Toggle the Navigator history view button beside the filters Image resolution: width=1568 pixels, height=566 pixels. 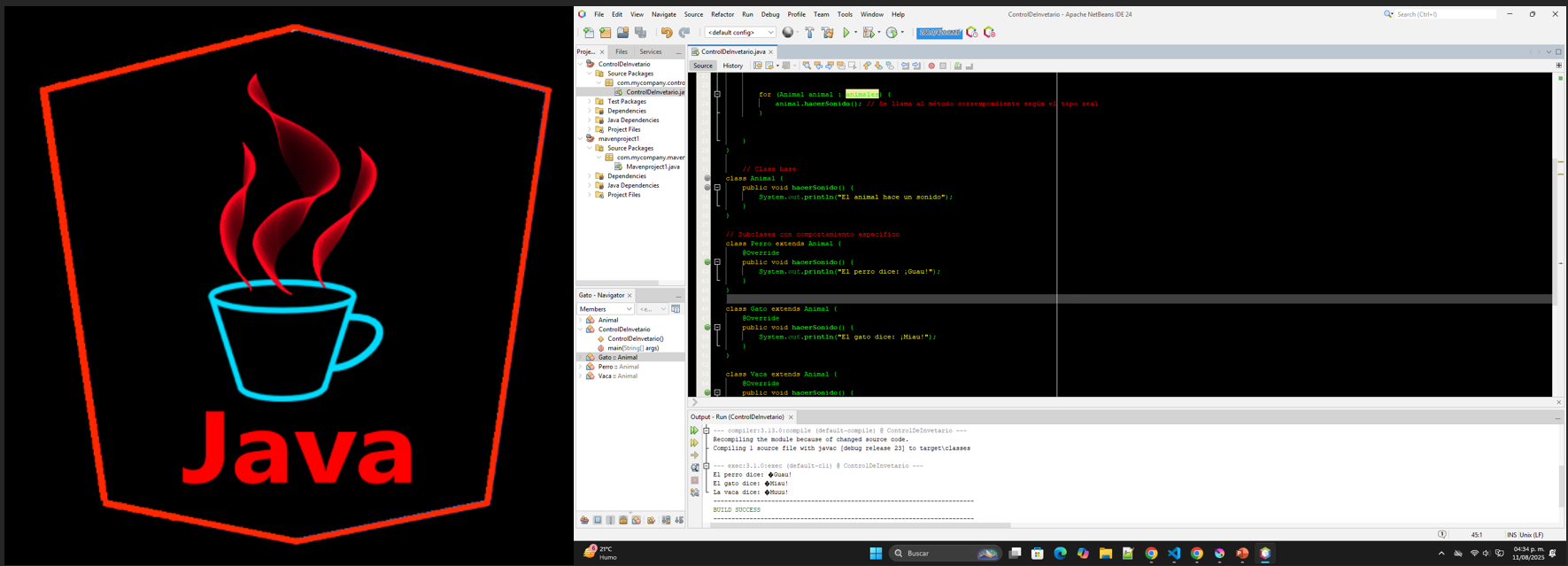click(676, 309)
